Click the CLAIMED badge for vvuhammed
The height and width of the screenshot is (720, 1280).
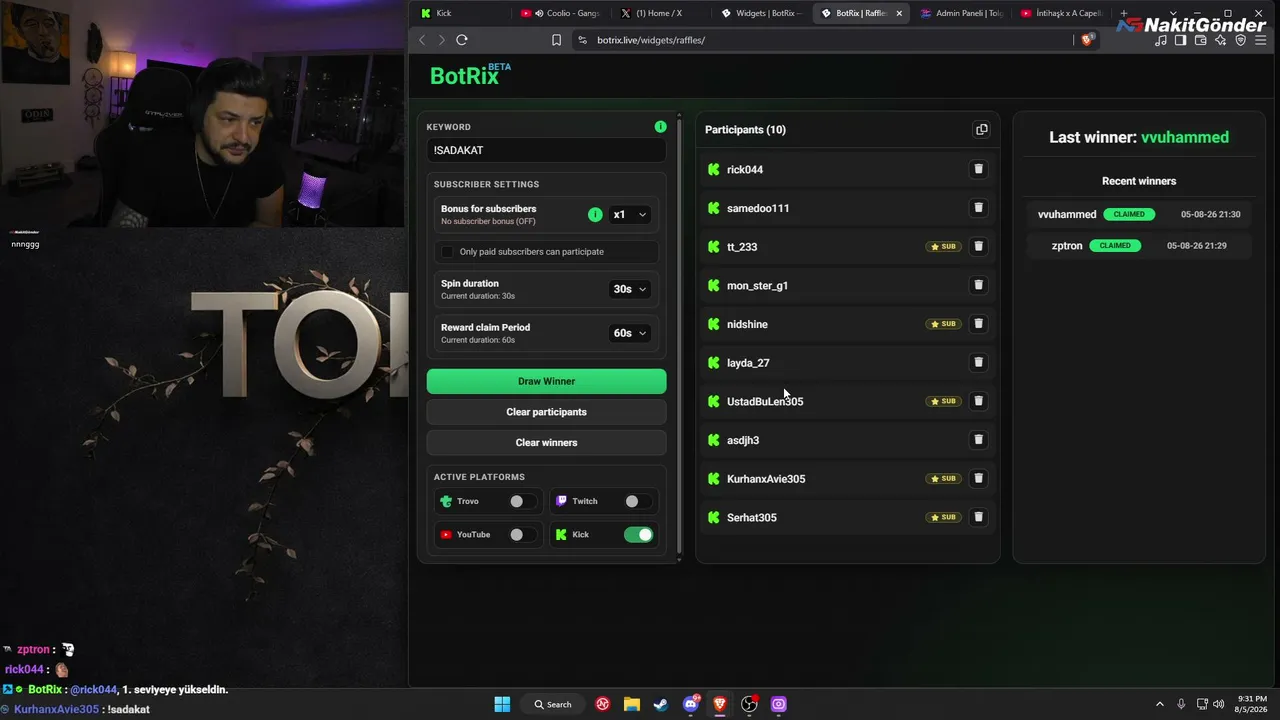click(1130, 214)
